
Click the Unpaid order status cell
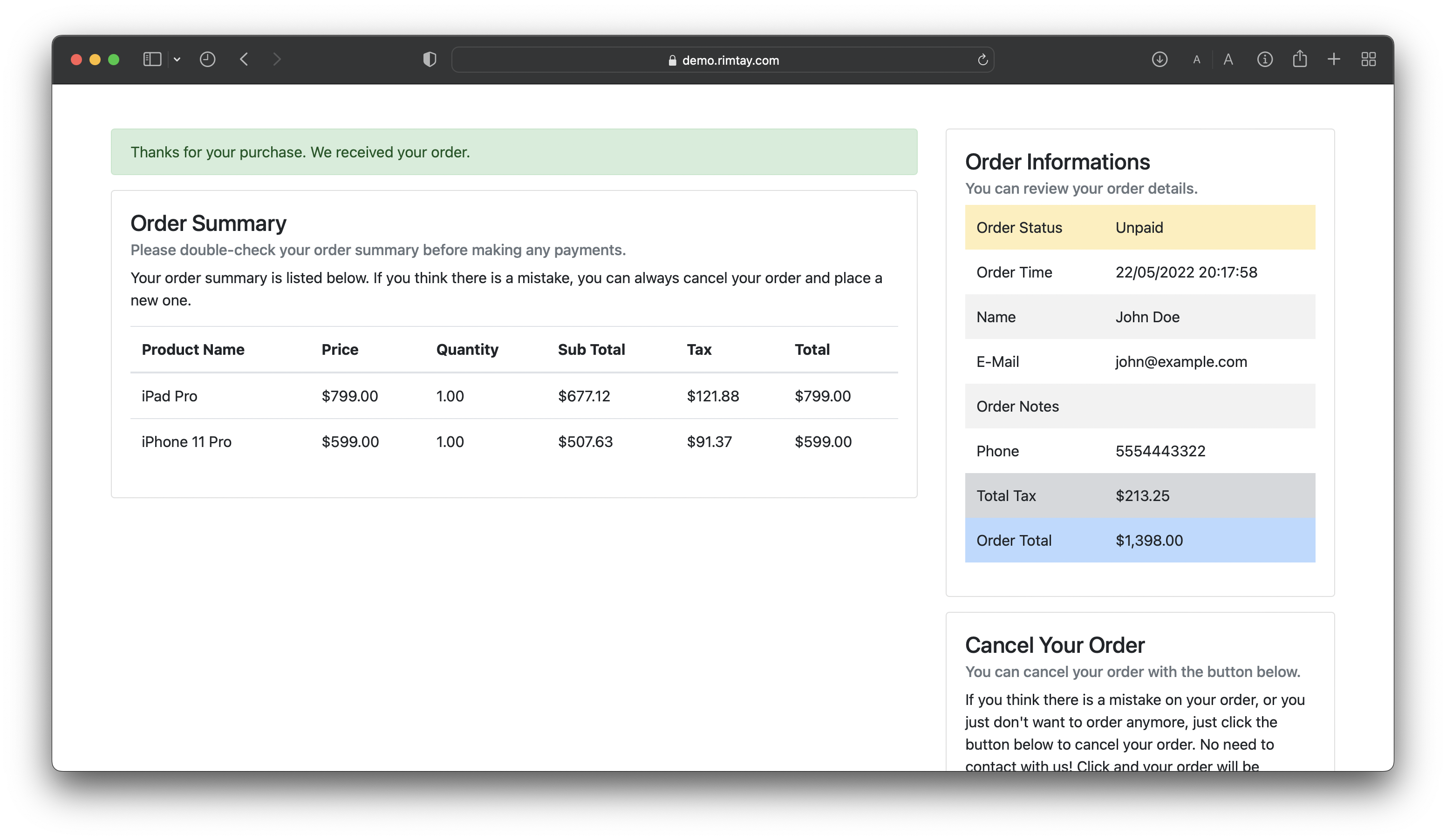(1139, 227)
